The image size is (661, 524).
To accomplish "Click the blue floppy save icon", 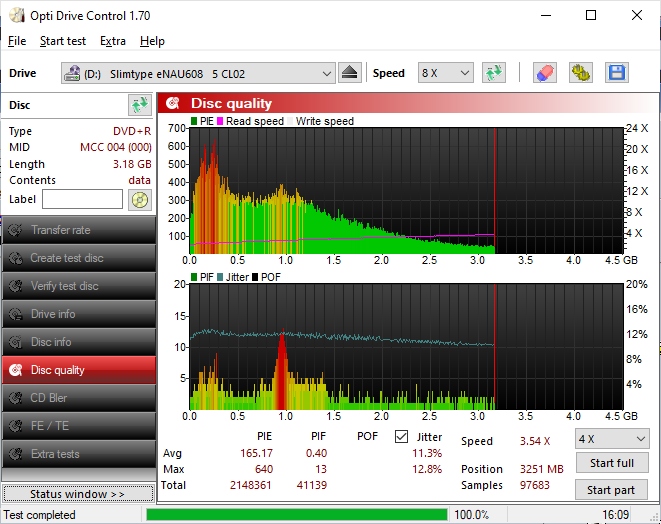I will [x=616, y=73].
